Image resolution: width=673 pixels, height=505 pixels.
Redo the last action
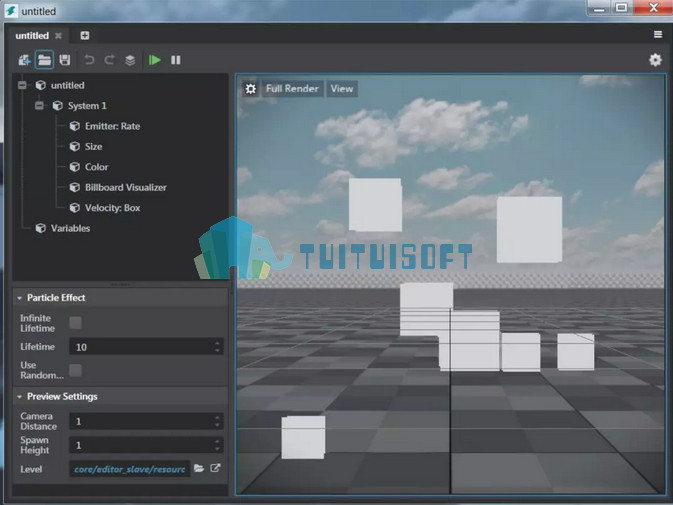click(x=109, y=60)
